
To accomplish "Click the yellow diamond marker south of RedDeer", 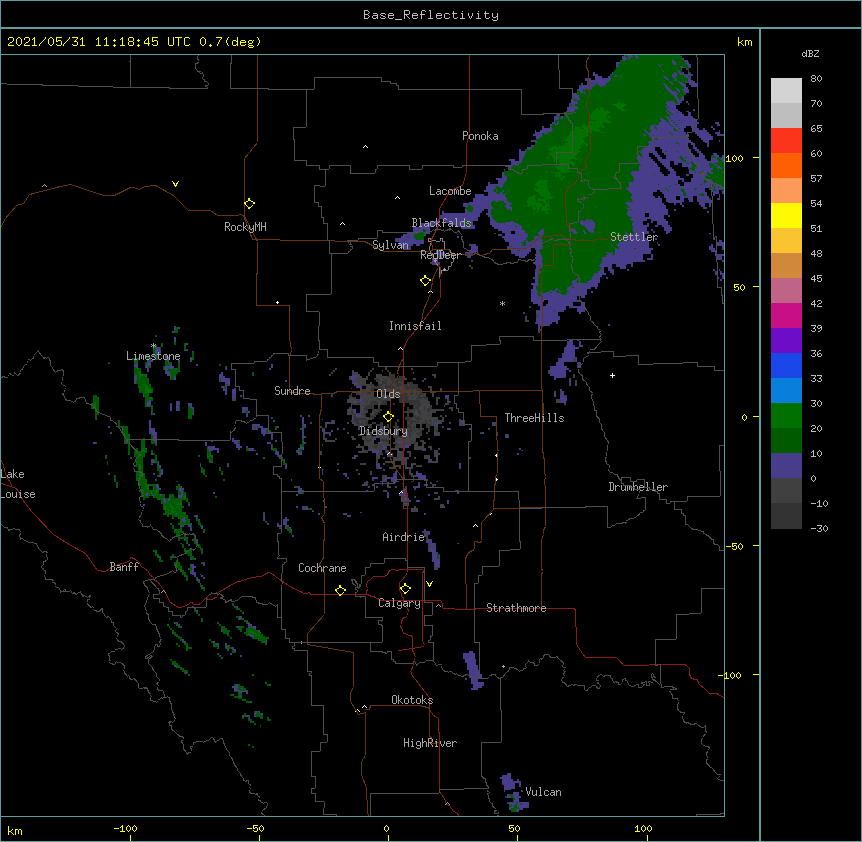I will [x=426, y=280].
